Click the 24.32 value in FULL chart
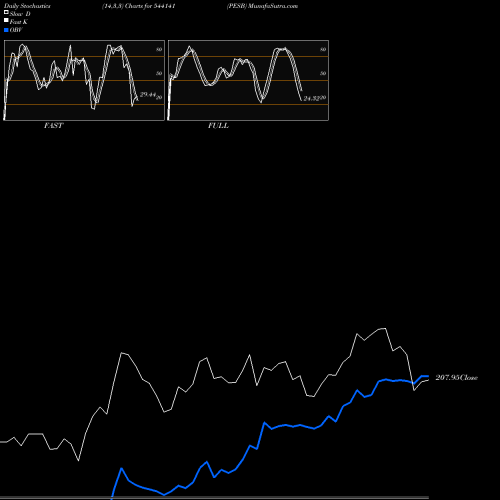500x500 pixels. coord(312,99)
